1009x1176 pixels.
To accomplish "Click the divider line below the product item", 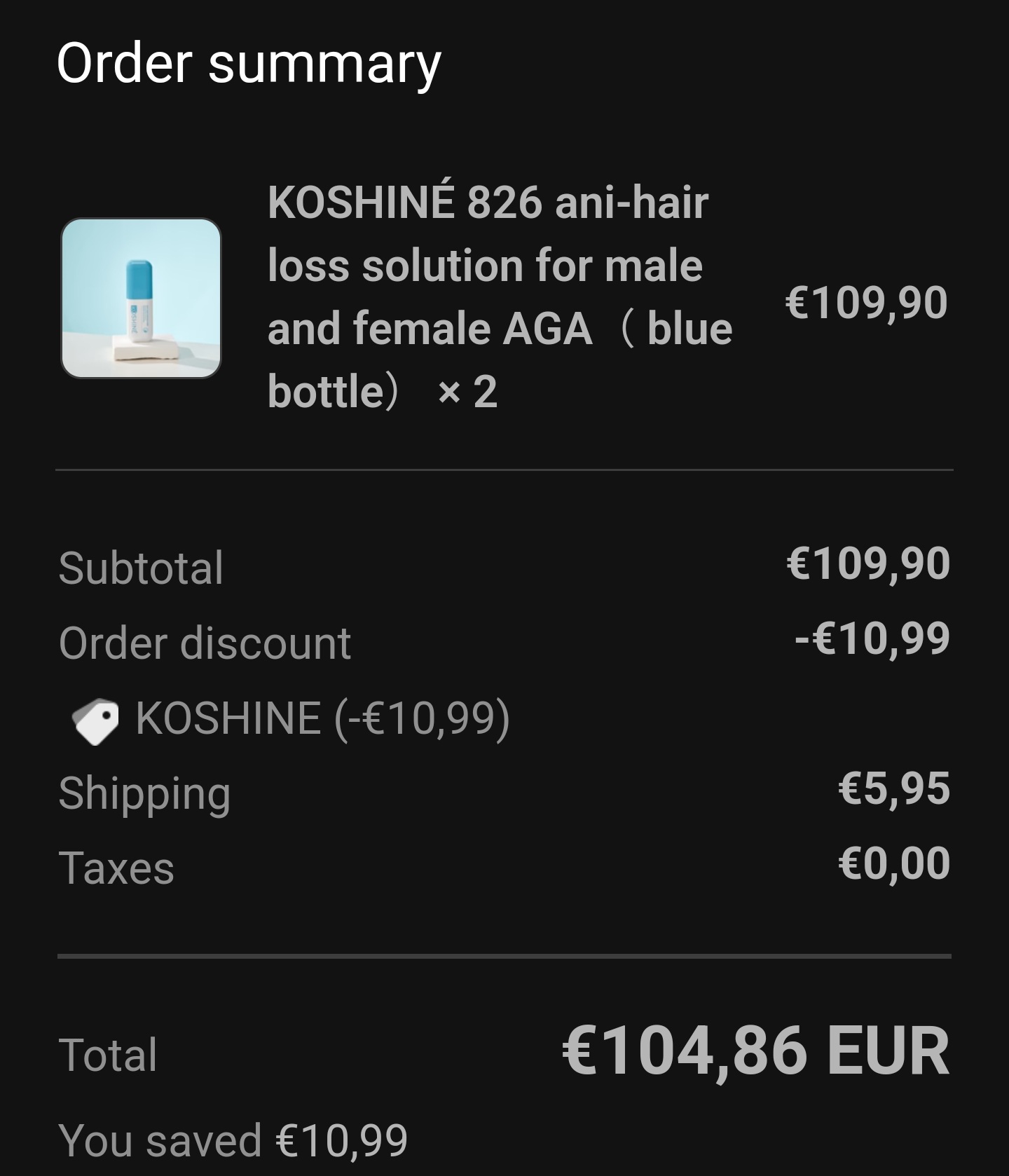I will tap(504, 470).
